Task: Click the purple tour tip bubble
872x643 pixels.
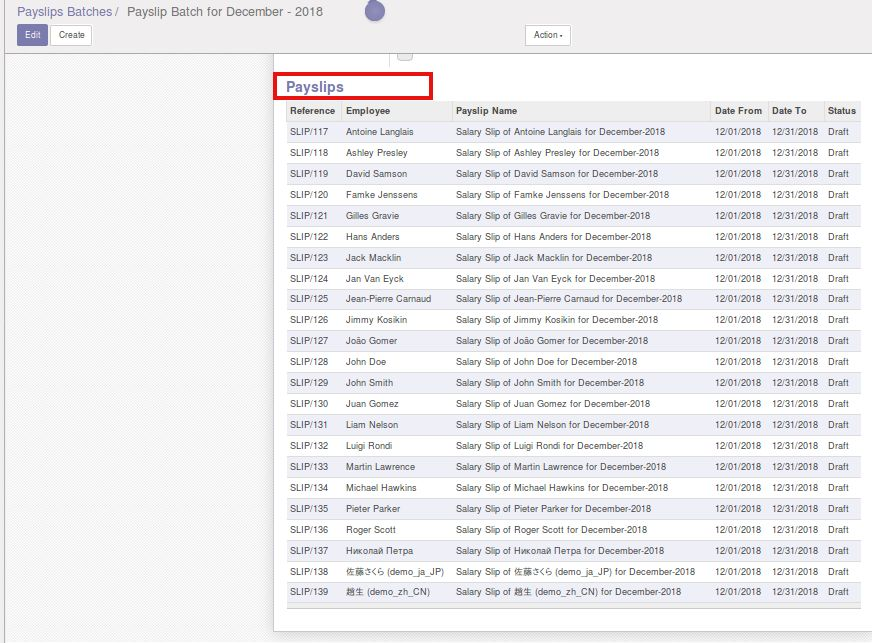Action: click(x=375, y=11)
